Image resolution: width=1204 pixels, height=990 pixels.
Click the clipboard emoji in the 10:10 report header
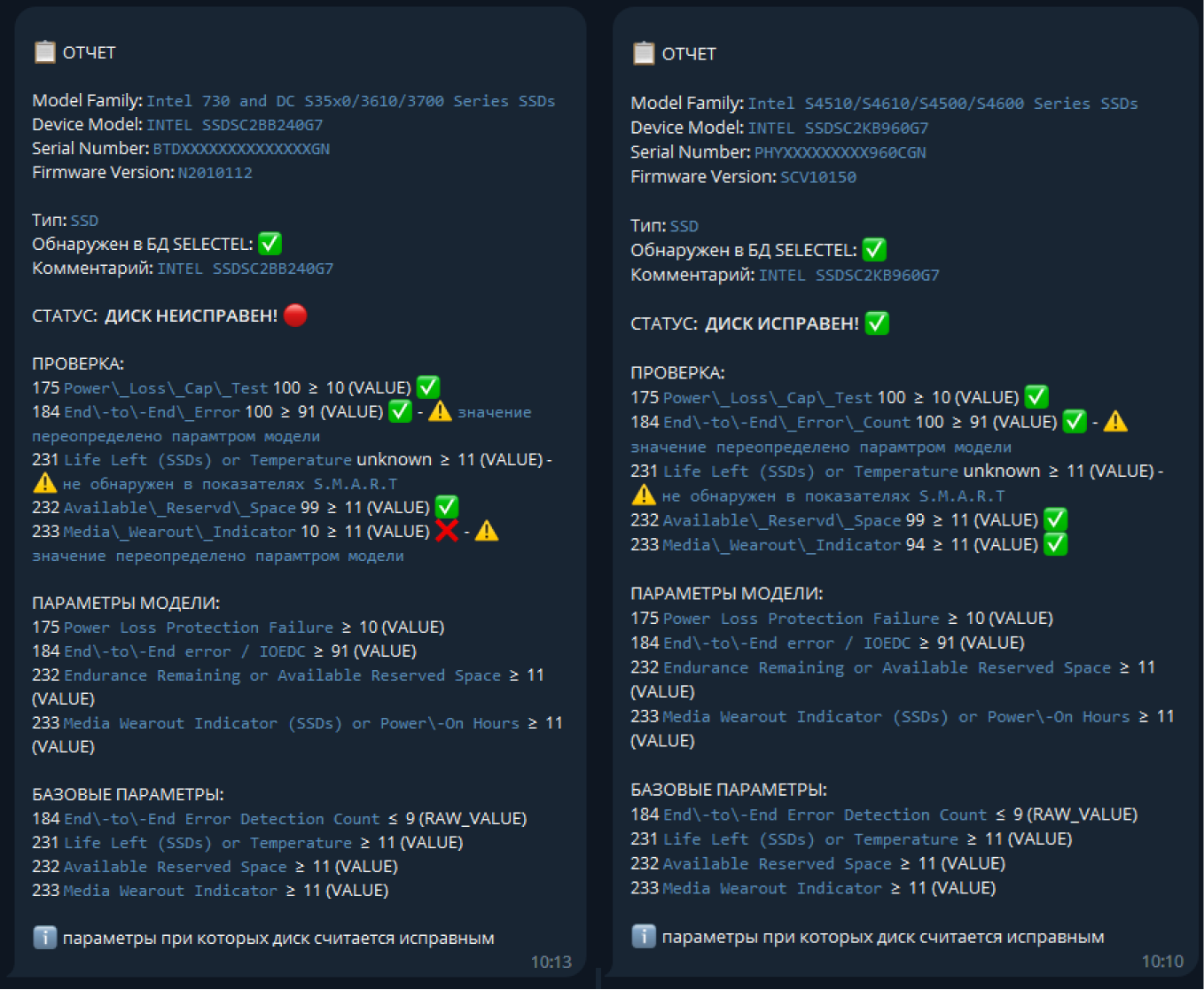[644, 54]
